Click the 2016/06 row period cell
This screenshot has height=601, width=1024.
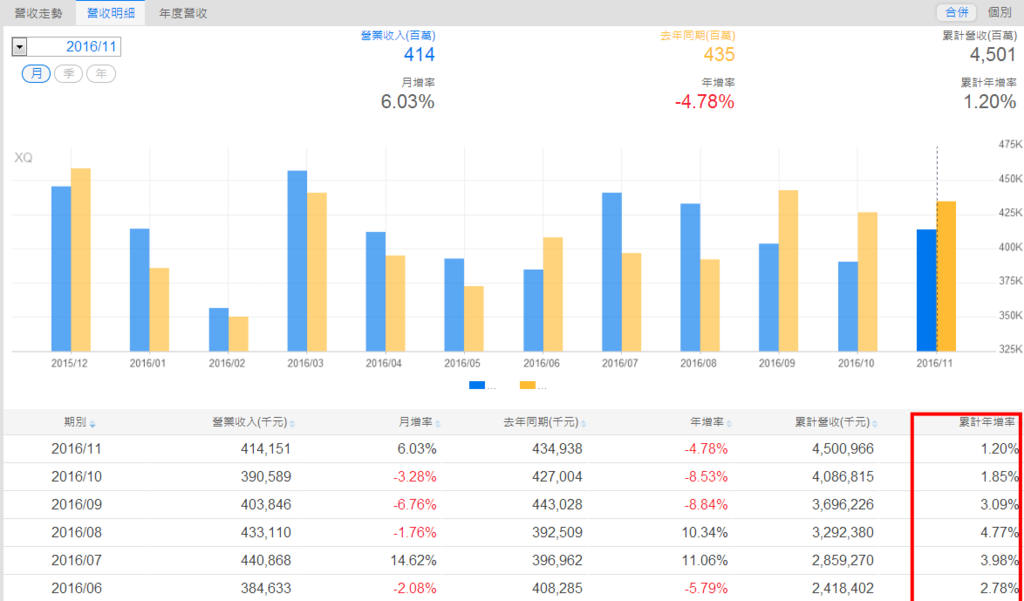(x=76, y=589)
